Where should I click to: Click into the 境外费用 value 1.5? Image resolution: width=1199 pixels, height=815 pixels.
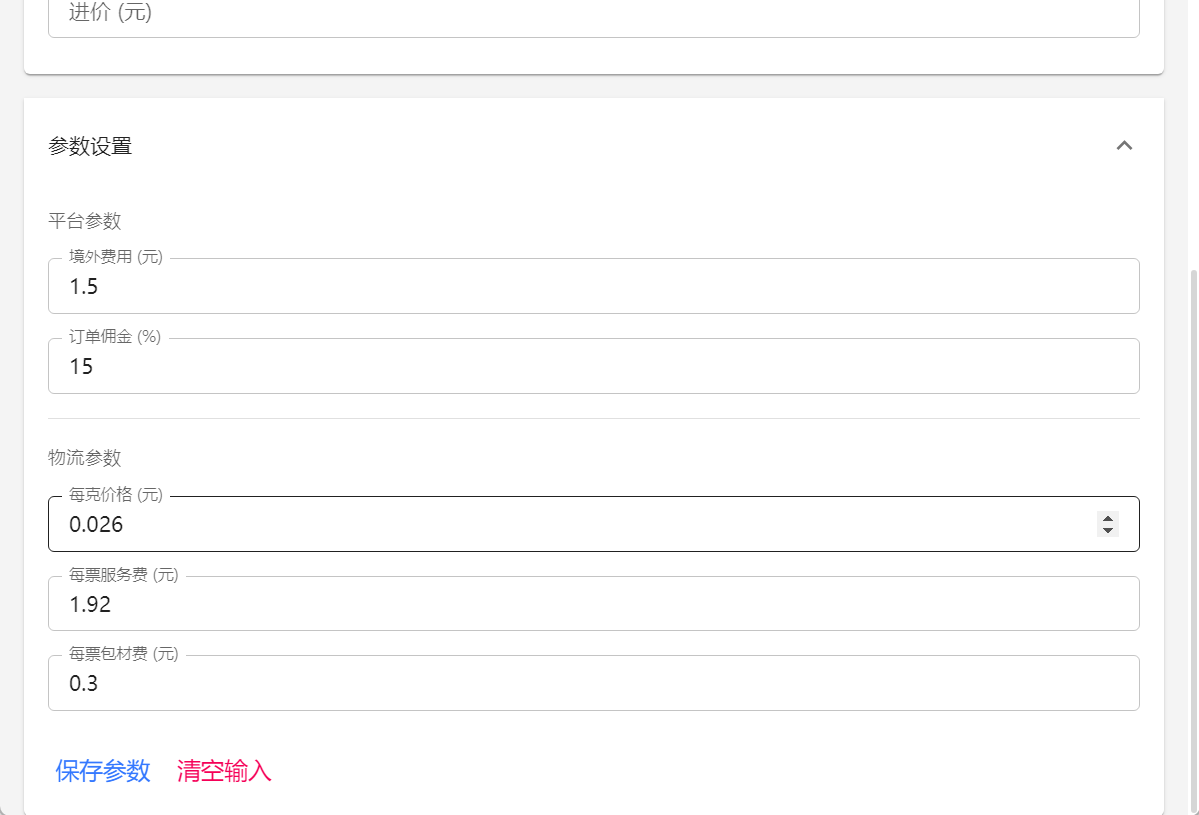[593, 287]
